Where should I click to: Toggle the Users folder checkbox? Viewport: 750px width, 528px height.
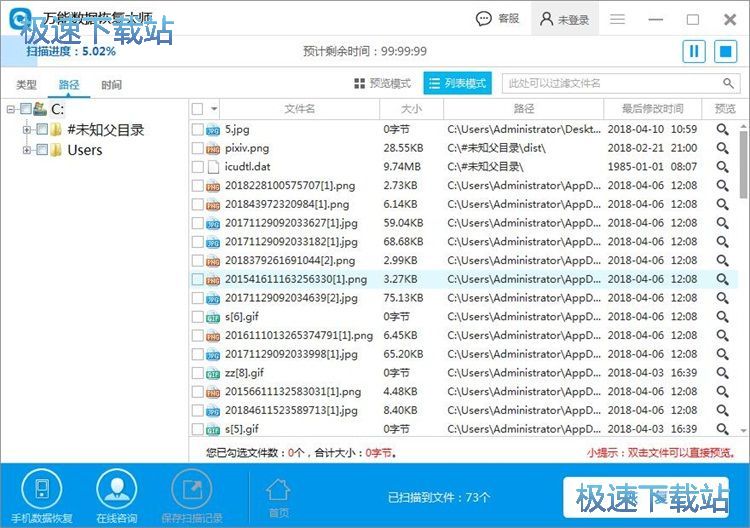point(42,150)
